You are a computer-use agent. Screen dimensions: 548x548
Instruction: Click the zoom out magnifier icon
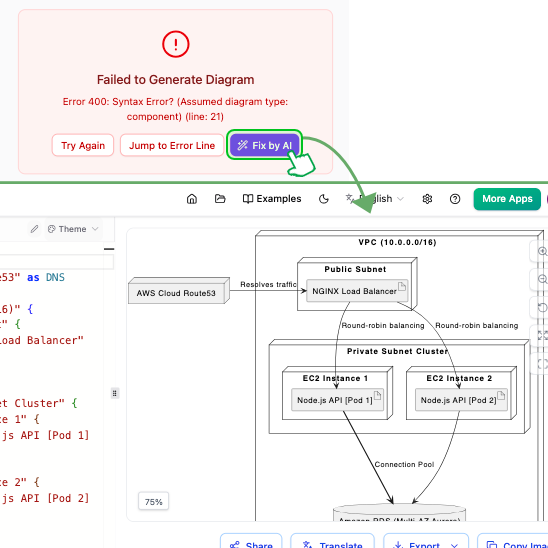click(542, 279)
